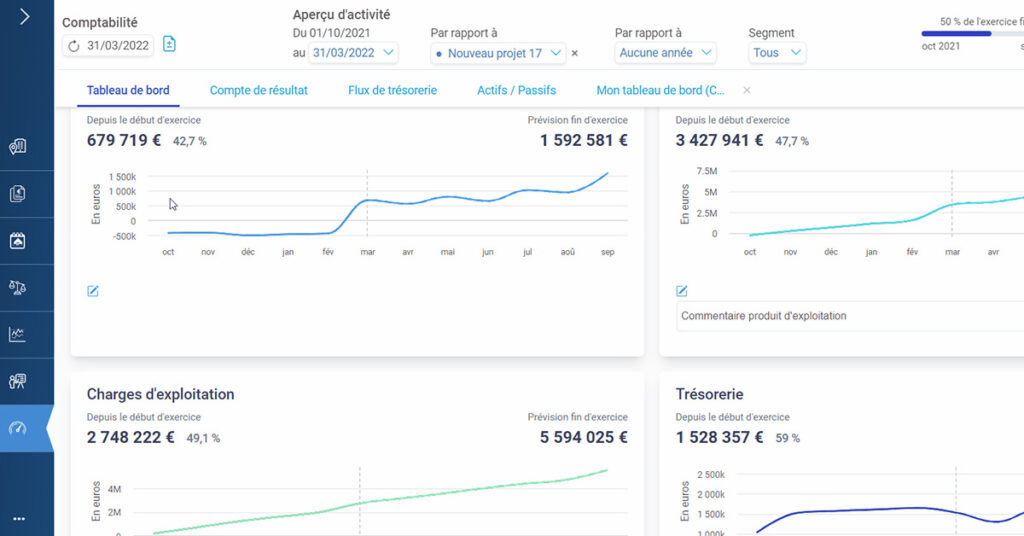Click the export icon beside the Comptabilité date

click(x=169, y=44)
